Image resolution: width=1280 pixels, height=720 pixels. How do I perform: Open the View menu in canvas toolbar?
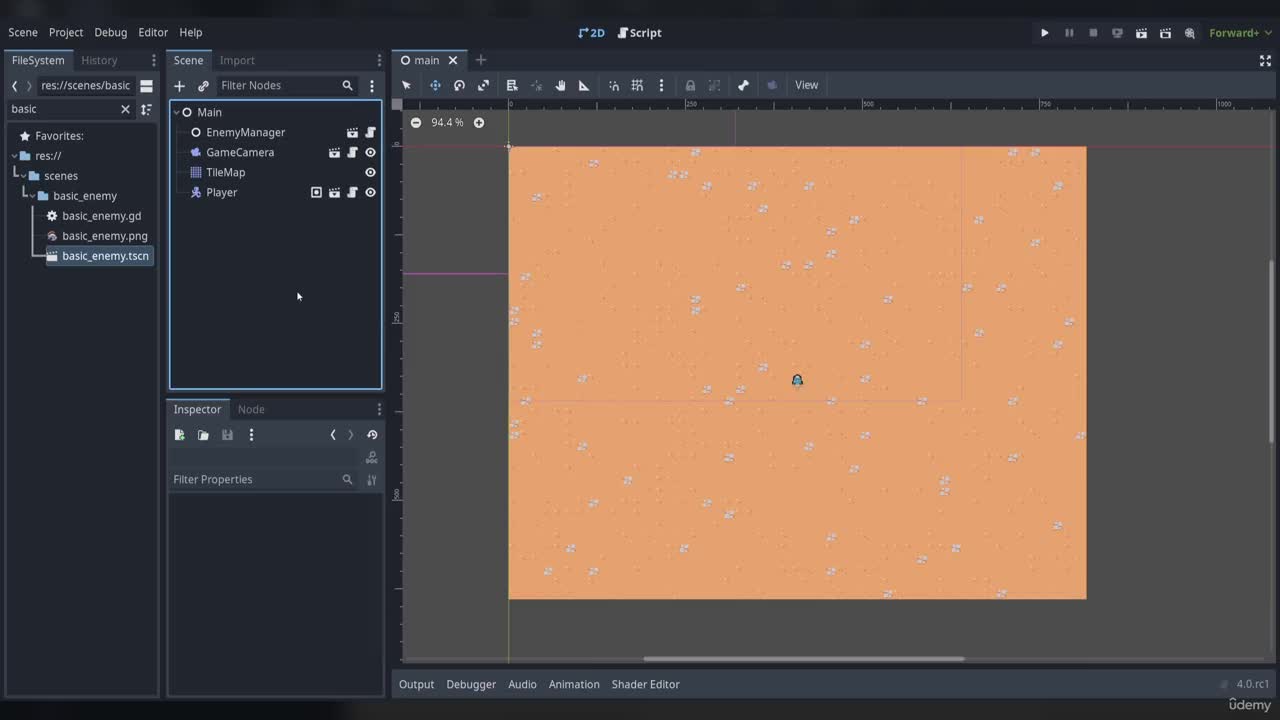[806, 85]
